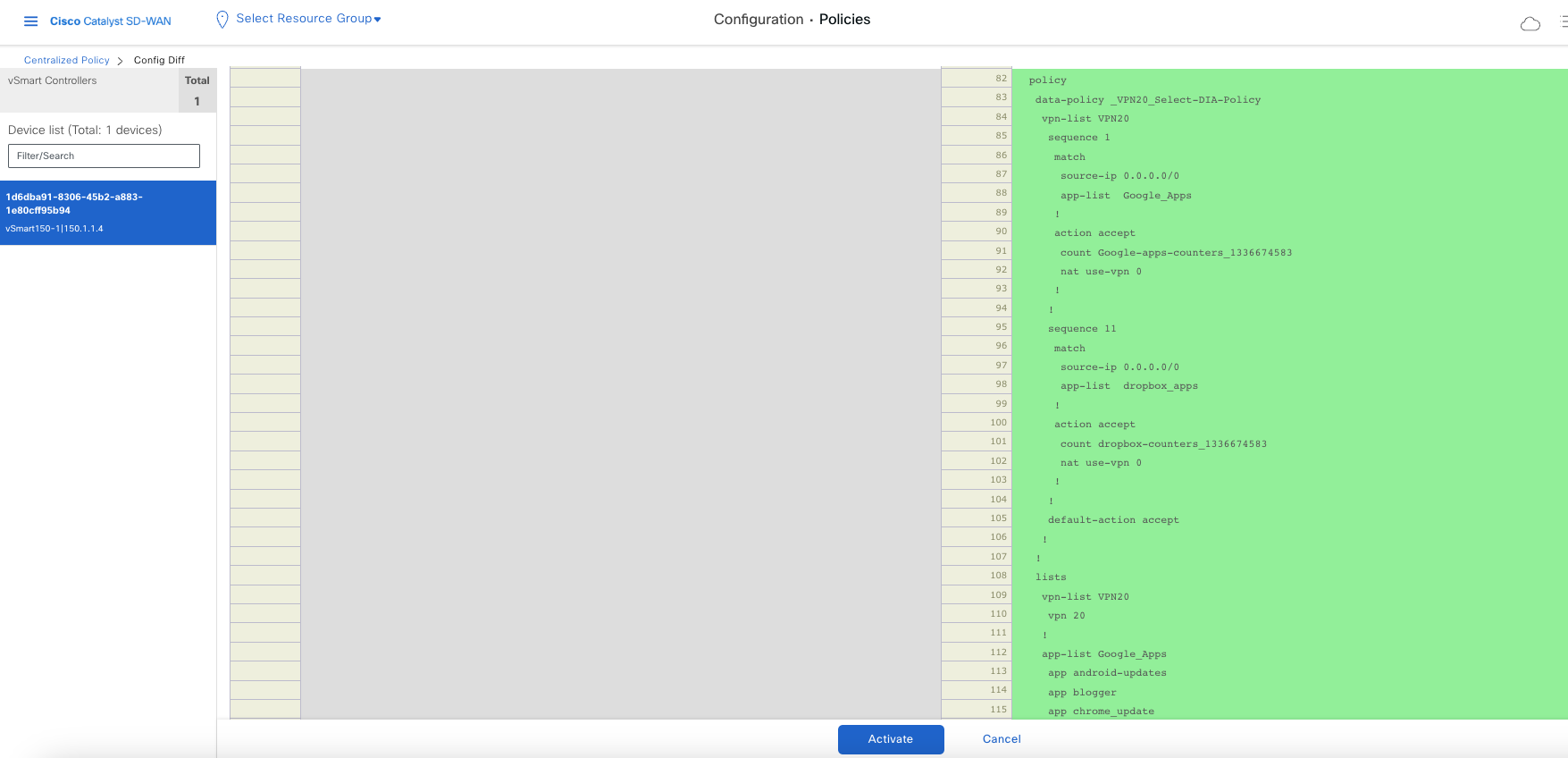The width and height of the screenshot is (1568, 758).
Task: Click the default-action accept line
Action: tap(1112, 519)
